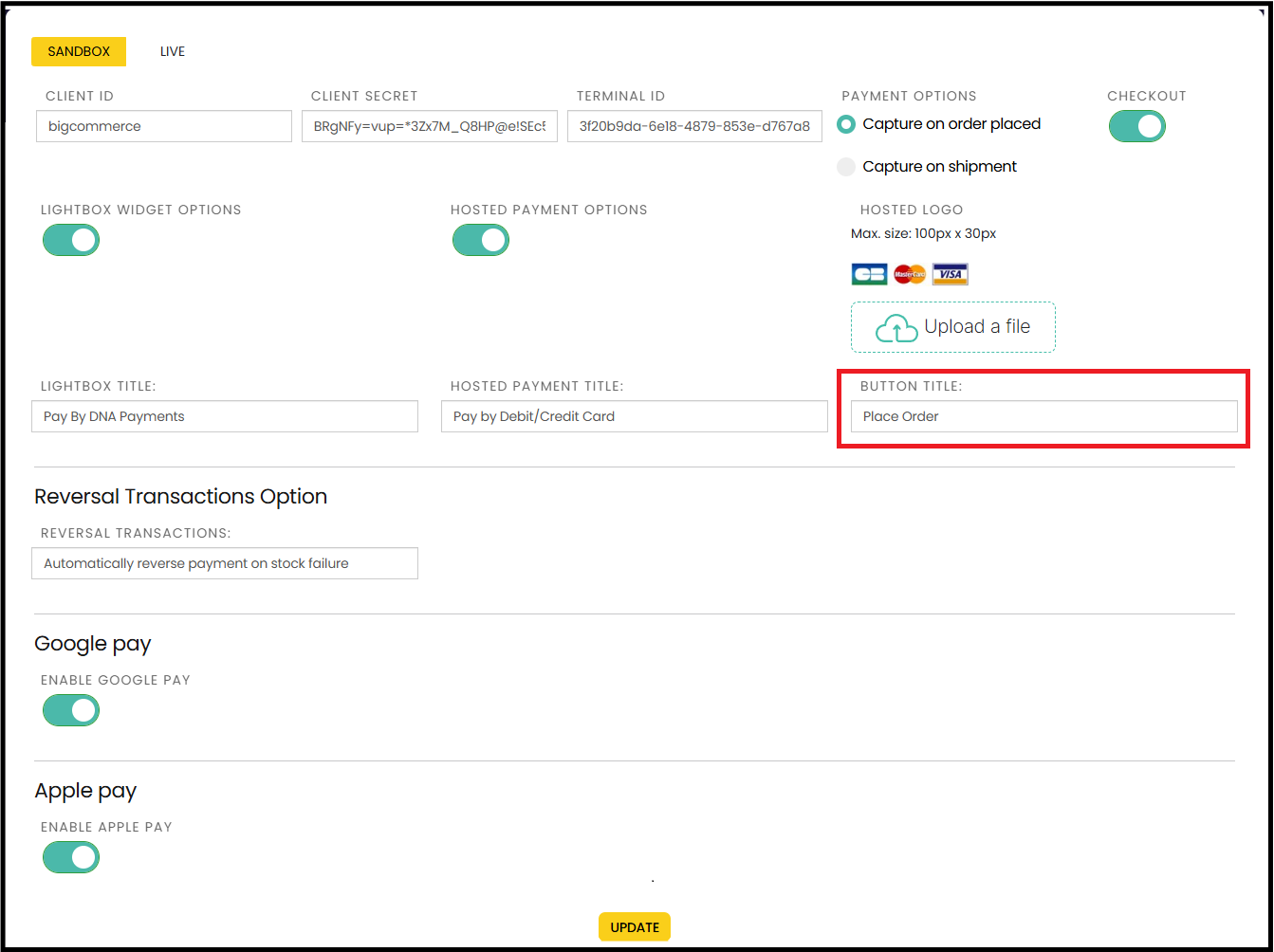Click the Client ID input field

coord(163,126)
